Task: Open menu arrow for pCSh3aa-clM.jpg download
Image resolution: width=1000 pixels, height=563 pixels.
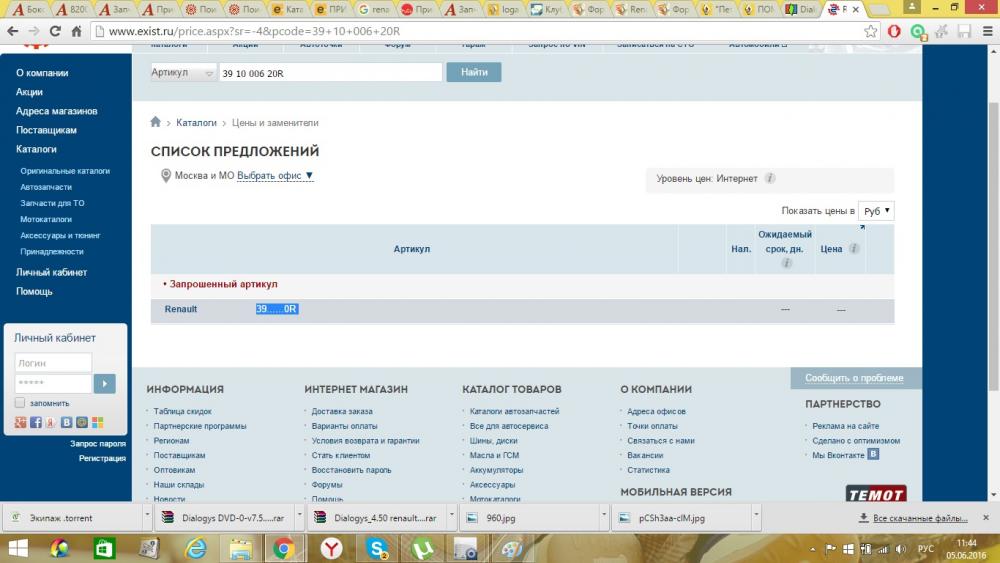Action: click(x=756, y=514)
